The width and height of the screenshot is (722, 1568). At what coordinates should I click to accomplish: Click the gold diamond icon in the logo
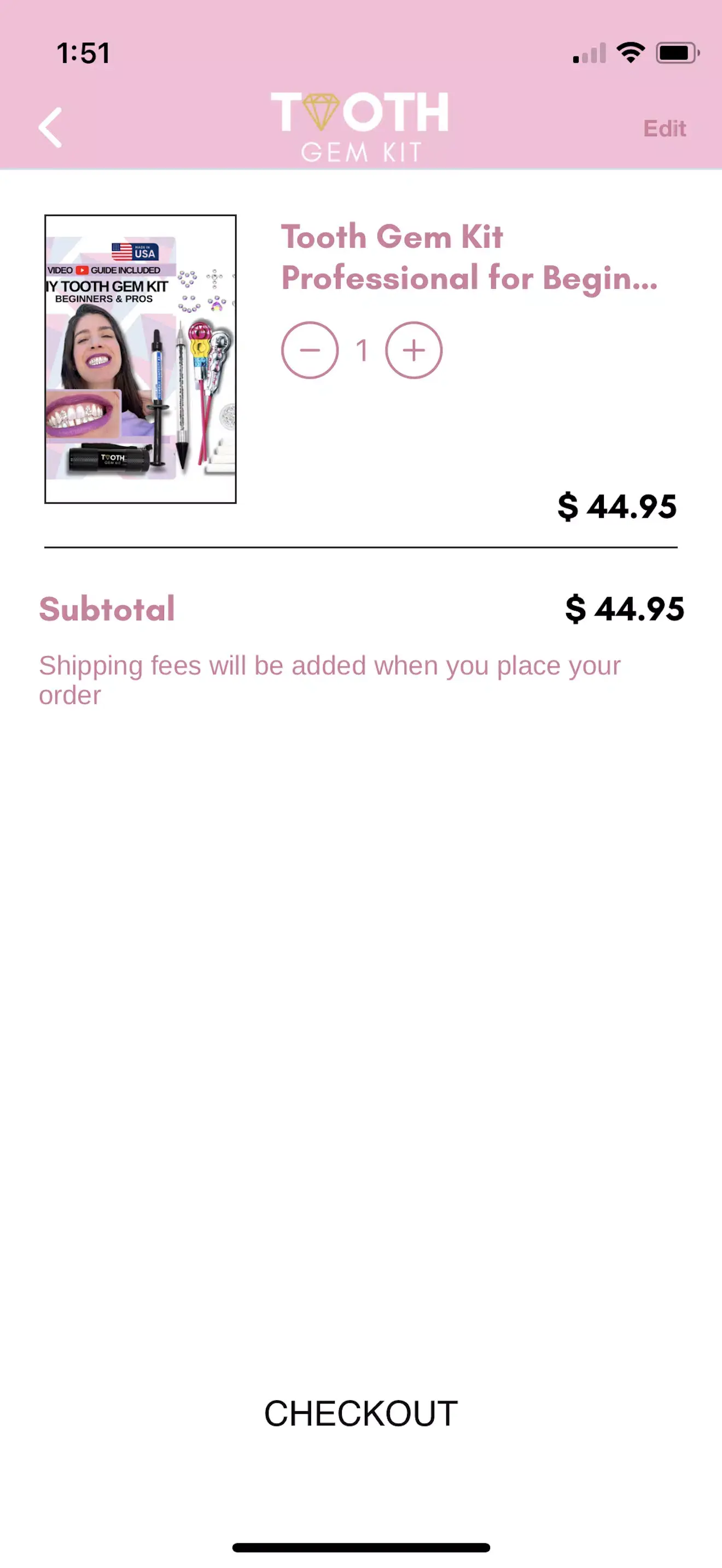tap(321, 112)
